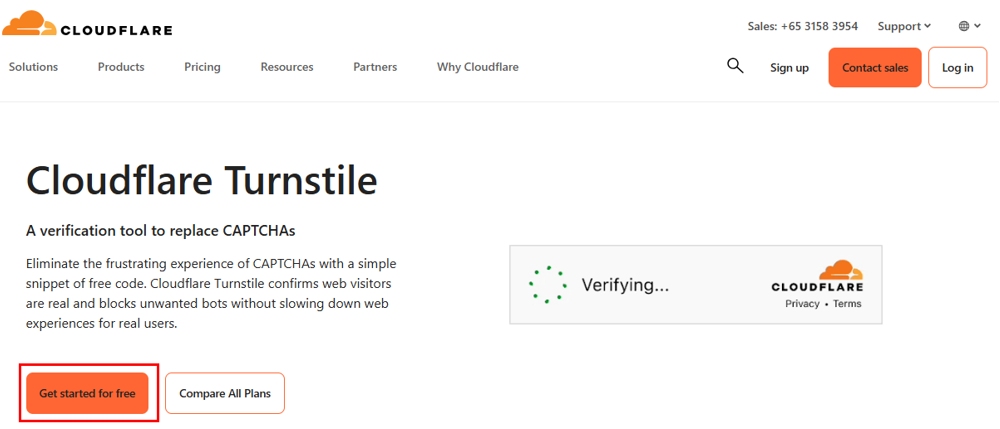
Task: Open the Why Cloudflare menu
Action: 478,67
